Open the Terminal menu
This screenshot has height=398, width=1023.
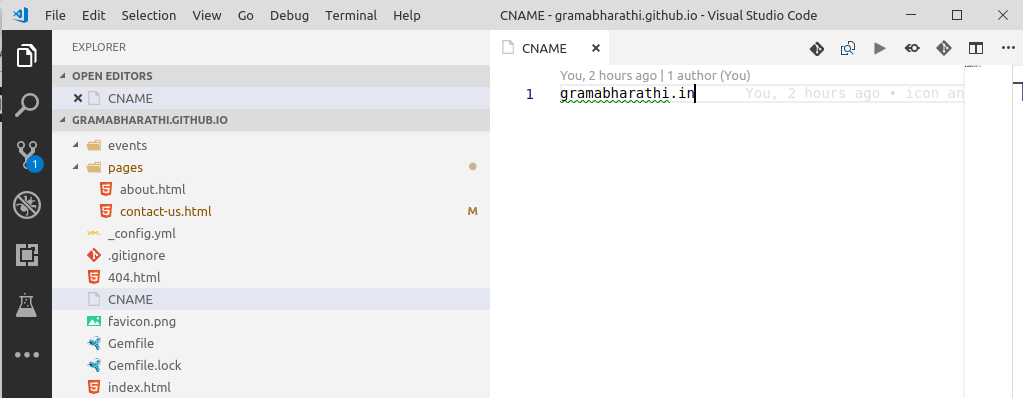(x=352, y=15)
